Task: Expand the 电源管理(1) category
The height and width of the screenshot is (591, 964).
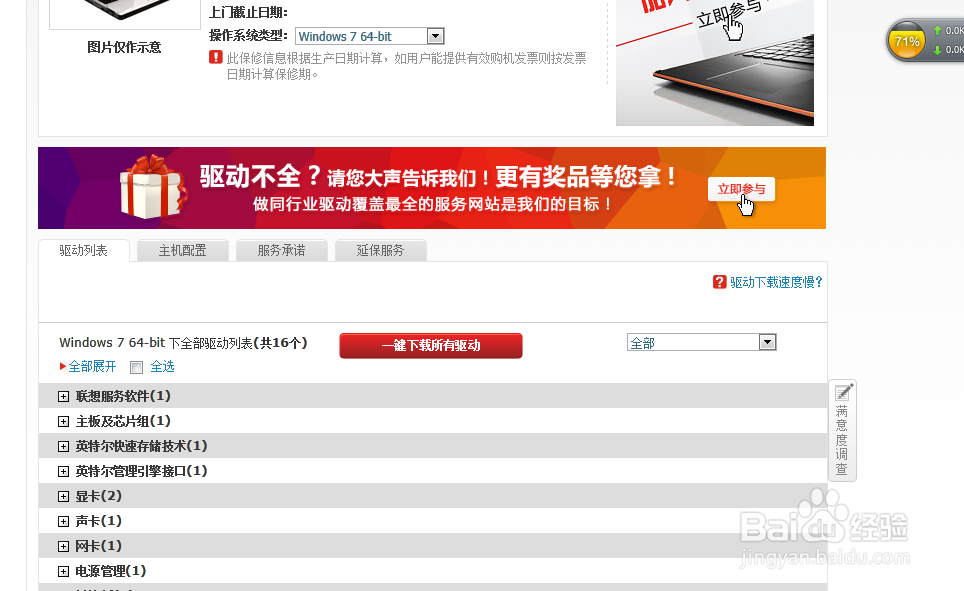Action: point(63,571)
